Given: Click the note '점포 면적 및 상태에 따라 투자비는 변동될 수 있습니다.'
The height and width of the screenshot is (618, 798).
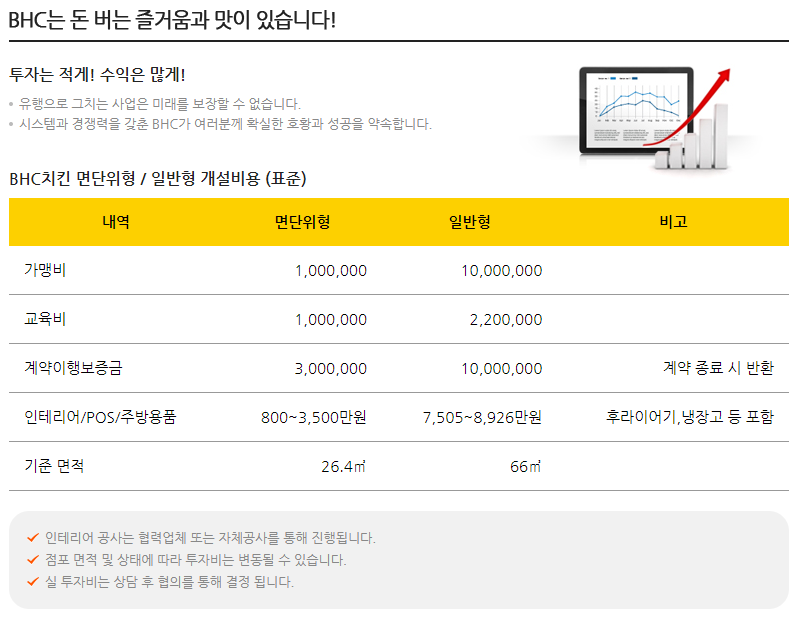Looking at the screenshot, I should 195,559.
